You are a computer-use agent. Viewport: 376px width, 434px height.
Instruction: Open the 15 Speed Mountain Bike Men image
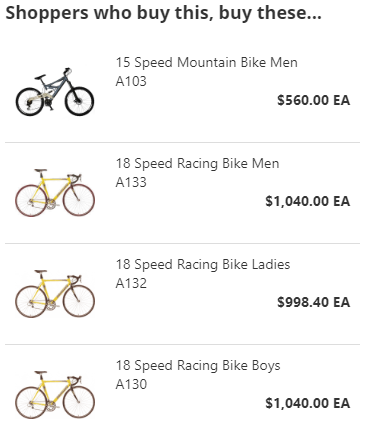(x=55, y=92)
